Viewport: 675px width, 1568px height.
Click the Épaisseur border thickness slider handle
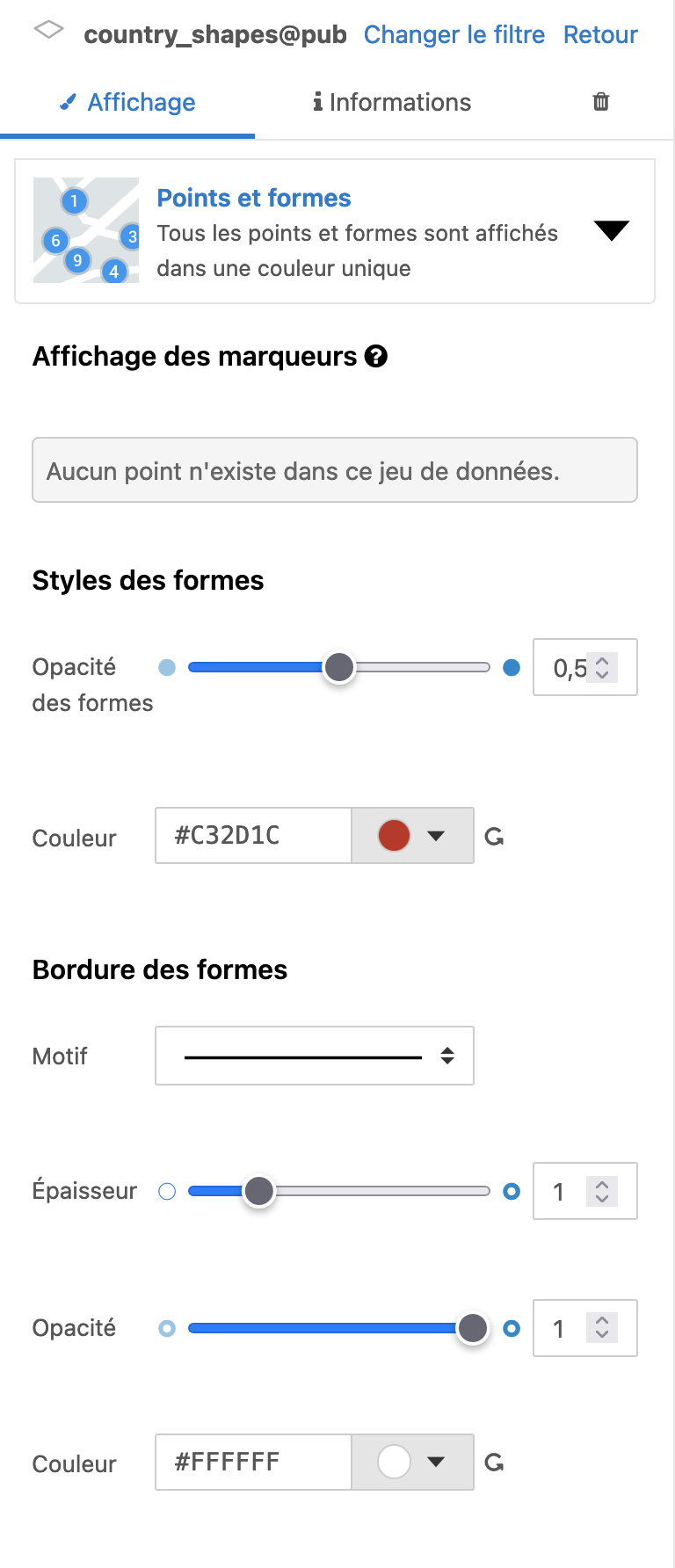pyautogui.click(x=259, y=1192)
